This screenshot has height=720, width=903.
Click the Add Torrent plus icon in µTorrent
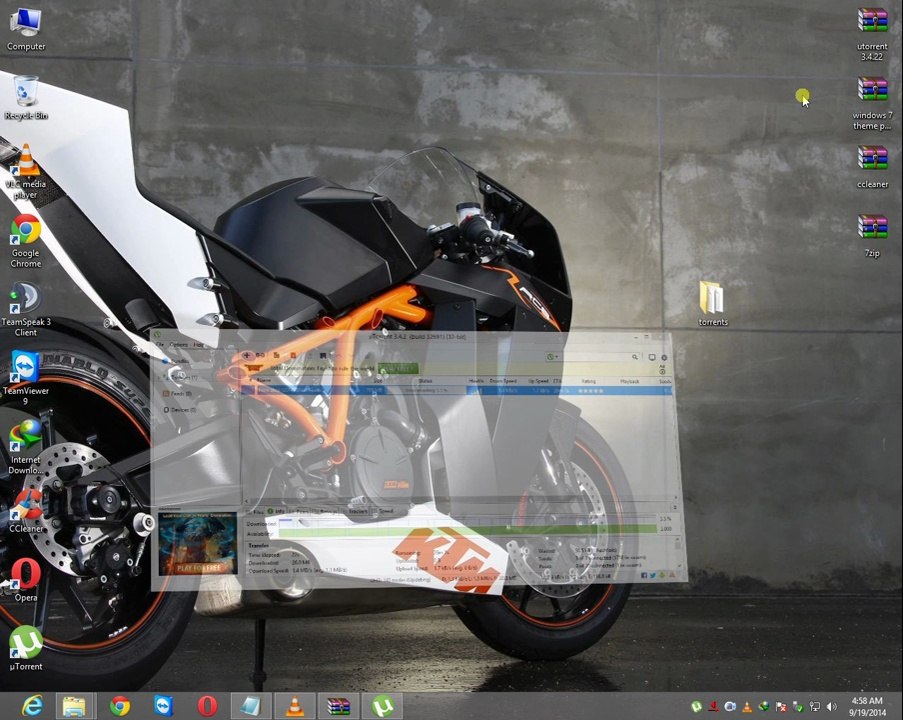coord(246,355)
